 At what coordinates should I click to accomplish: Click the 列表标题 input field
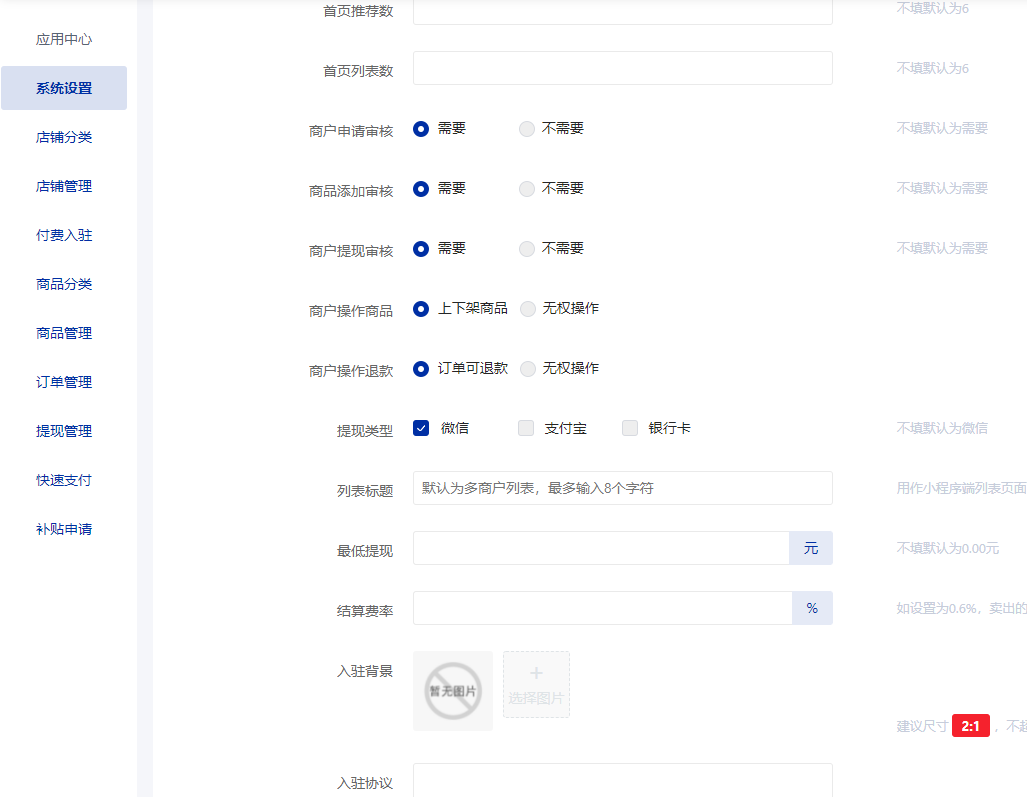tap(622, 488)
